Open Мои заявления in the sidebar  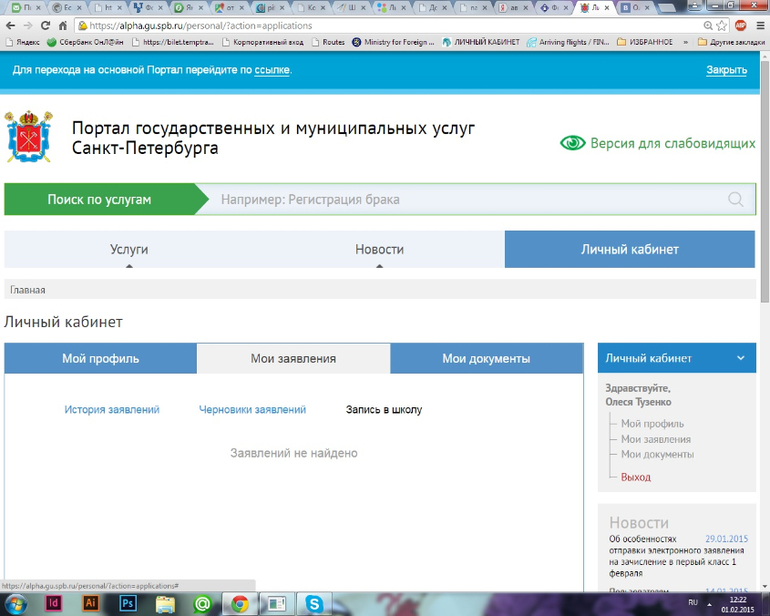tap(656, 439)
